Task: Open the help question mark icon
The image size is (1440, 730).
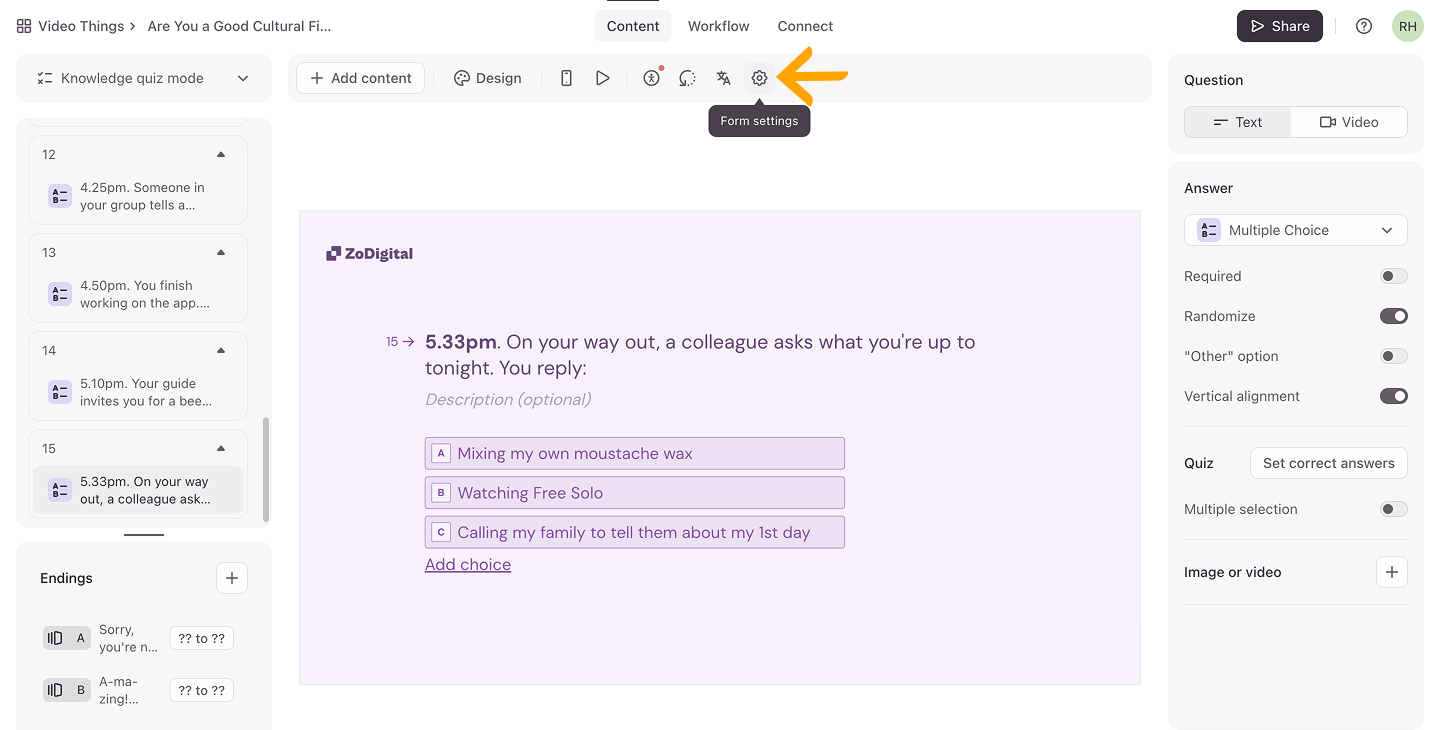Action: click(x=1364, y=26)
